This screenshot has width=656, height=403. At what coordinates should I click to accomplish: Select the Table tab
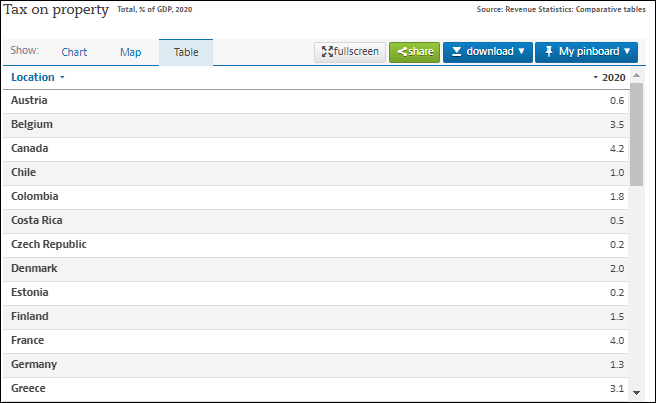click(186, 52)
